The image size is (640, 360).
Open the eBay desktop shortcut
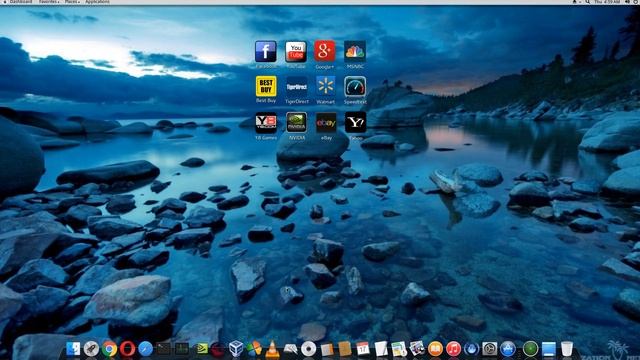(x=326, y=123)
